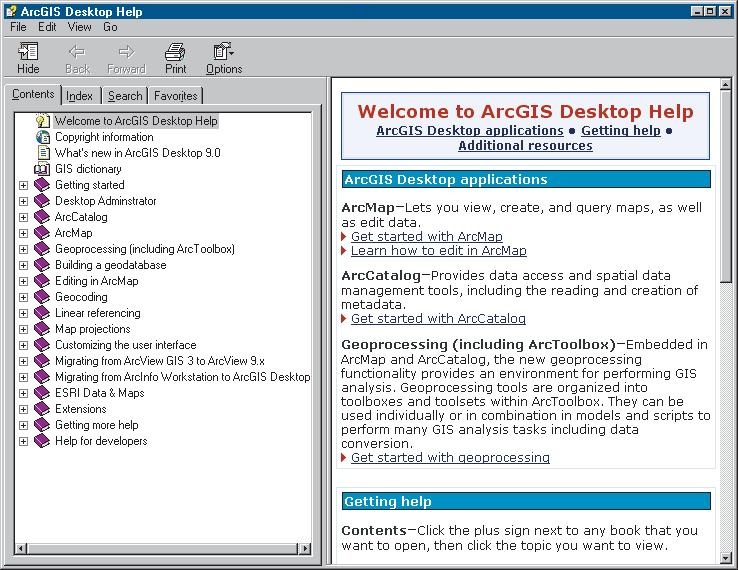Image resolution: width=738 pixels, height=570 pixels.
Task: Select 'GIS dictionary' topic text
Action: point(88,169)
